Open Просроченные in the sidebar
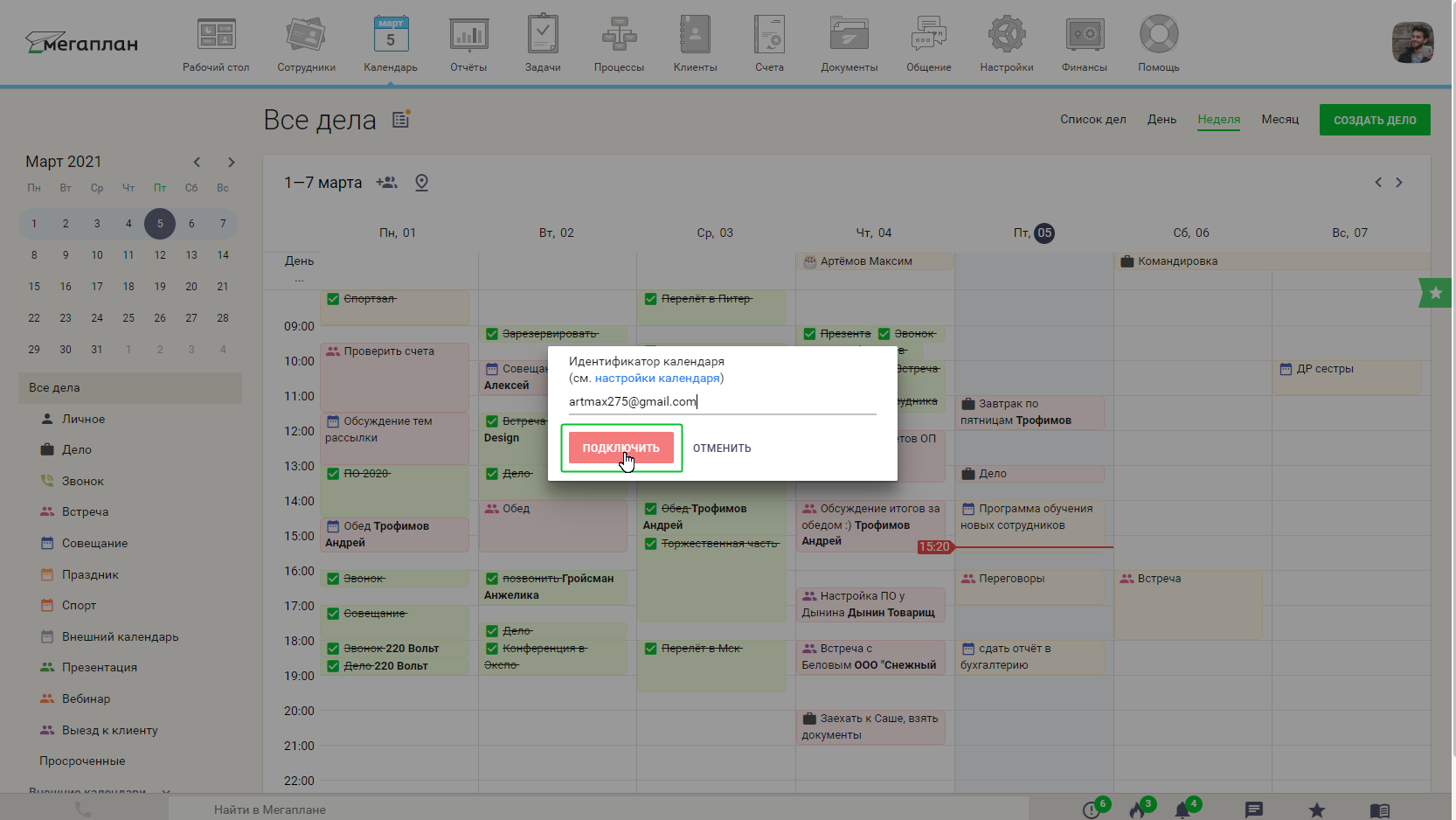Viewport: 1456px width, 820px height. (82, 761)
